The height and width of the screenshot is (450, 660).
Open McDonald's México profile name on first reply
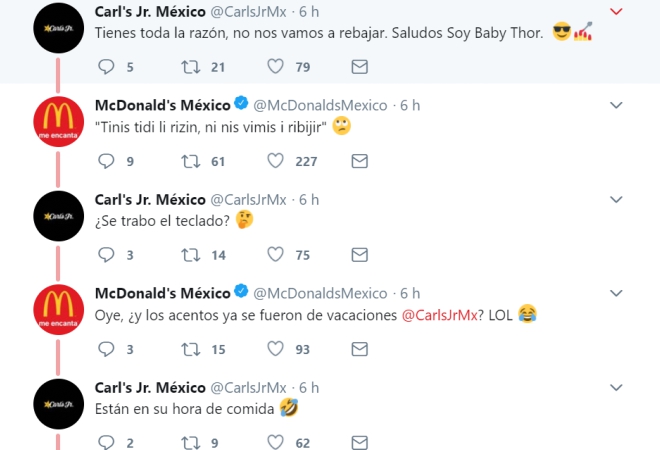pos(162,105)
